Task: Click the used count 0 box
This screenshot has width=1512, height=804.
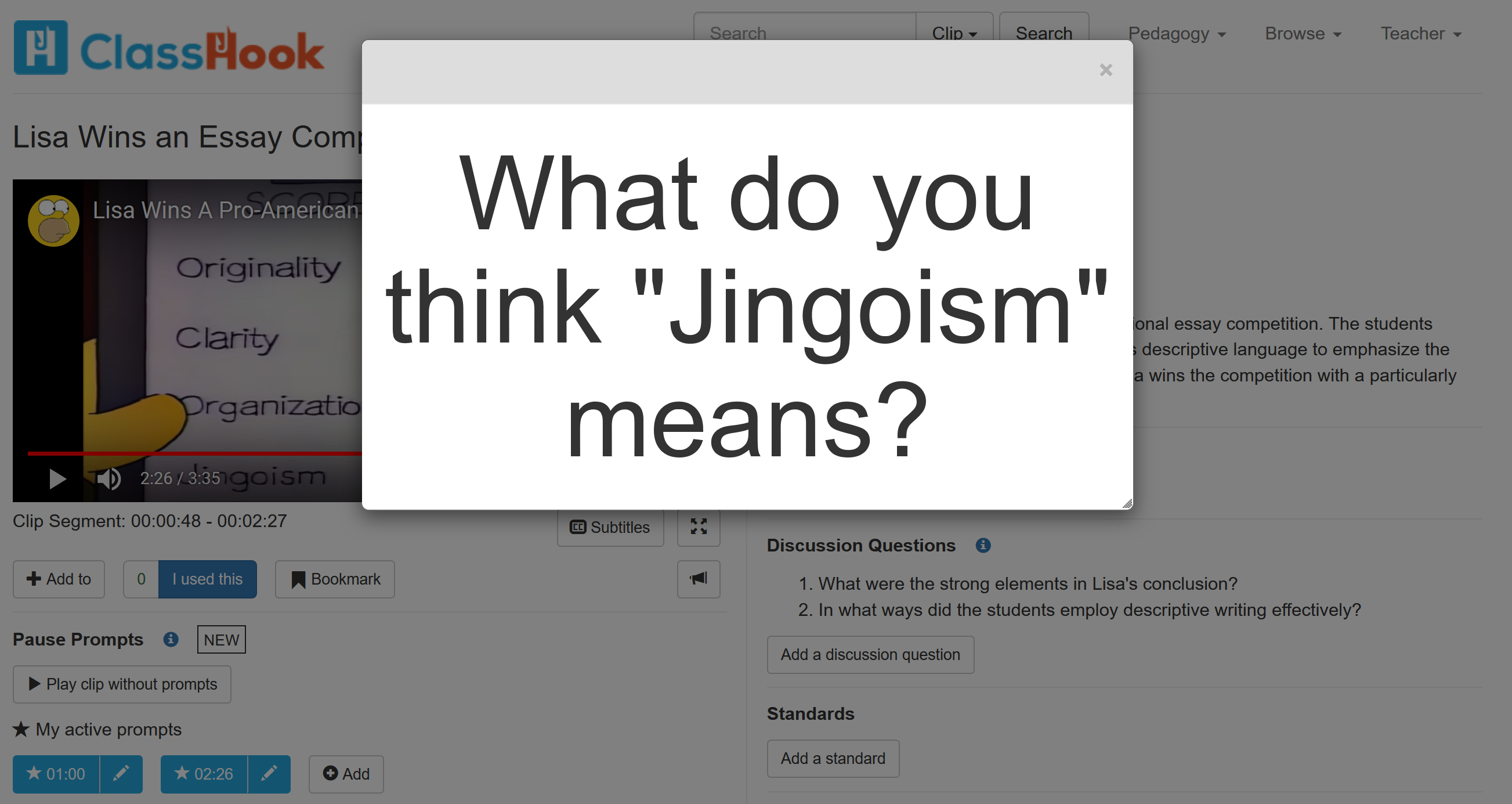Action: [141, 579]
